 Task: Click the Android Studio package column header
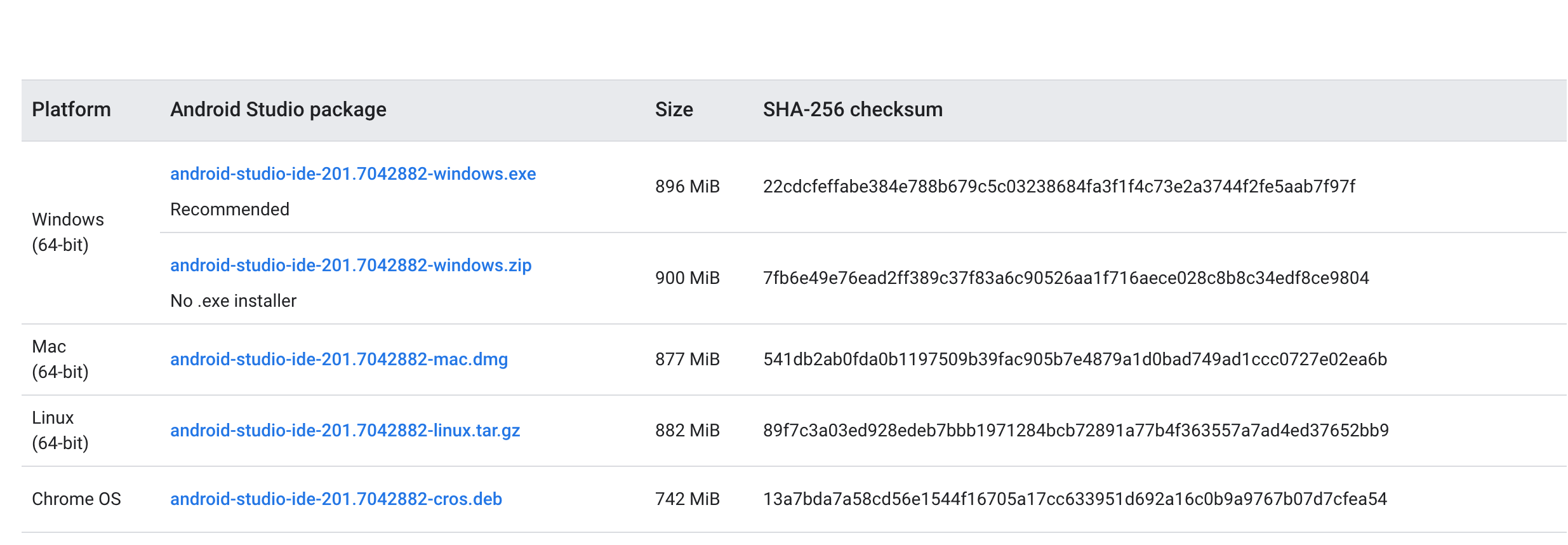click(278, 110)
